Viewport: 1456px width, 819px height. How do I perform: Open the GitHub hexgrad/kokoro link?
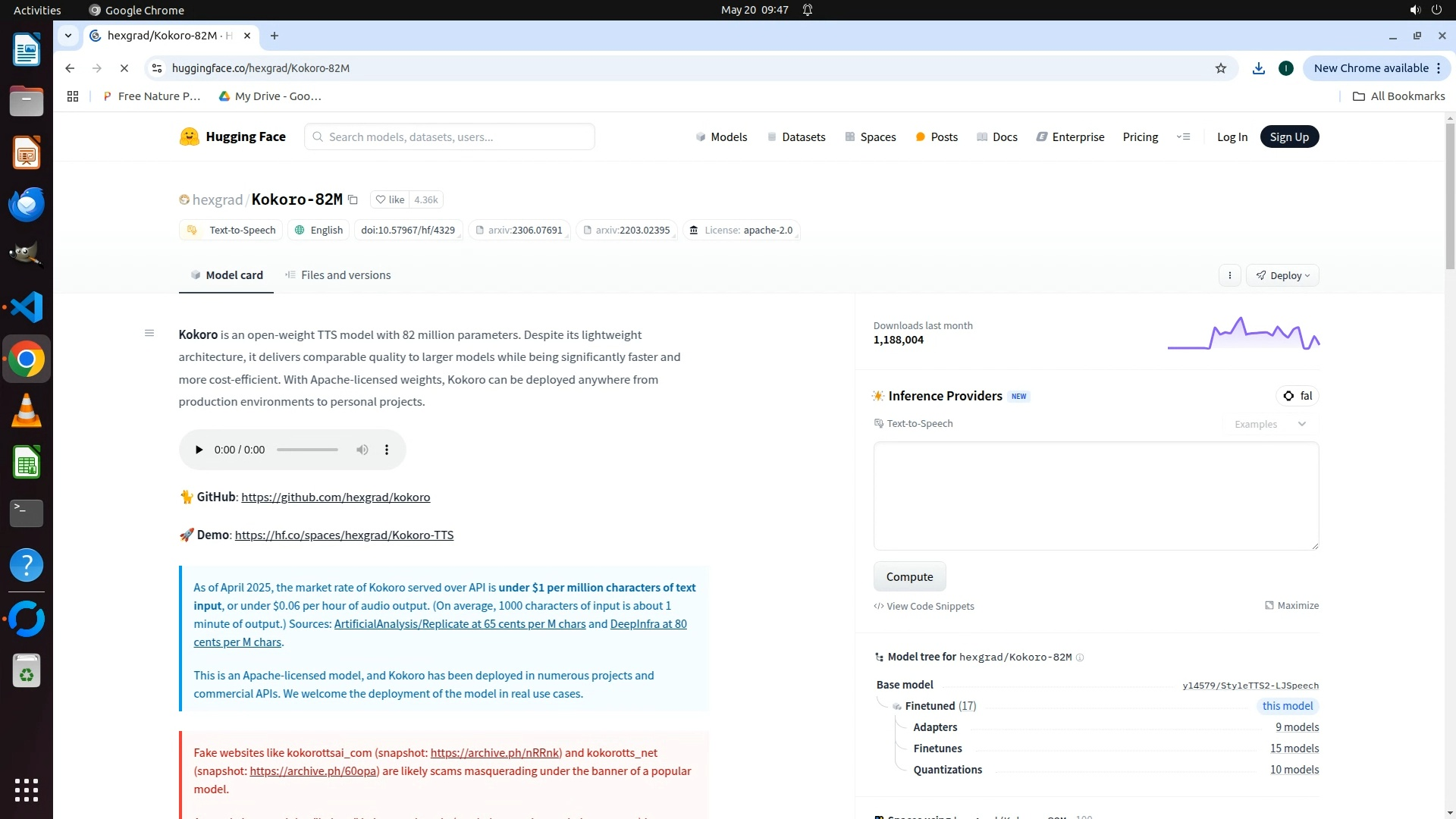pos(335,497)
